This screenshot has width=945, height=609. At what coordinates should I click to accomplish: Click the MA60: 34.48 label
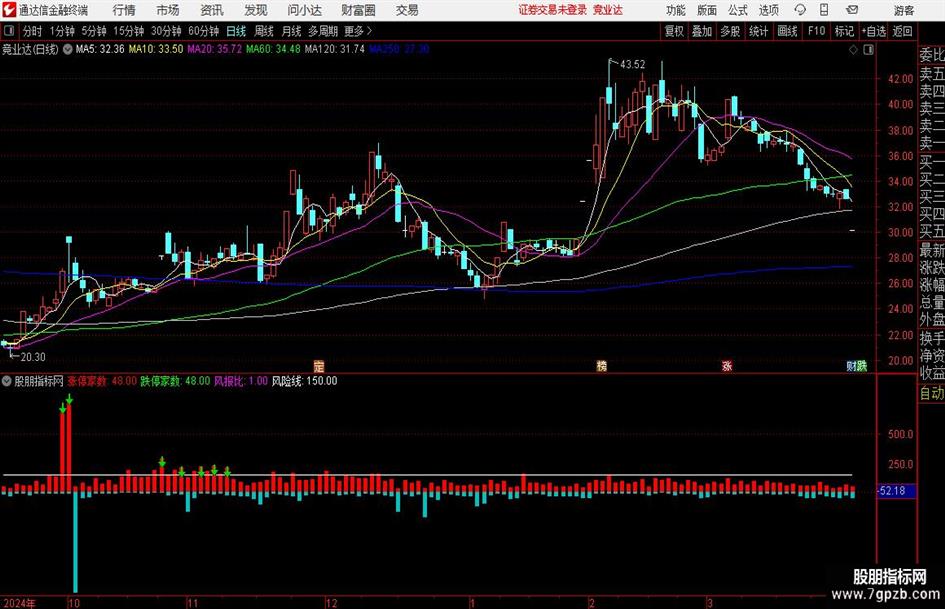273,49
